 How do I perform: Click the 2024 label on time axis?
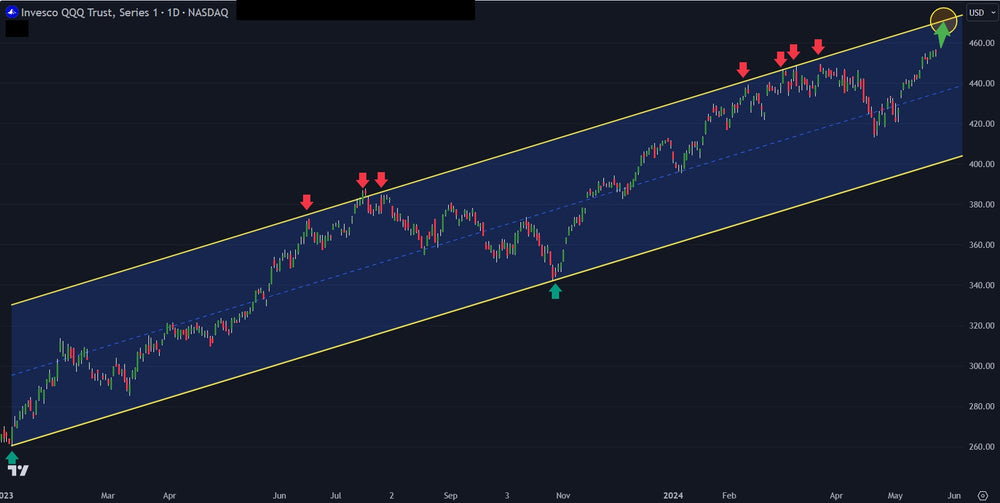672,494
